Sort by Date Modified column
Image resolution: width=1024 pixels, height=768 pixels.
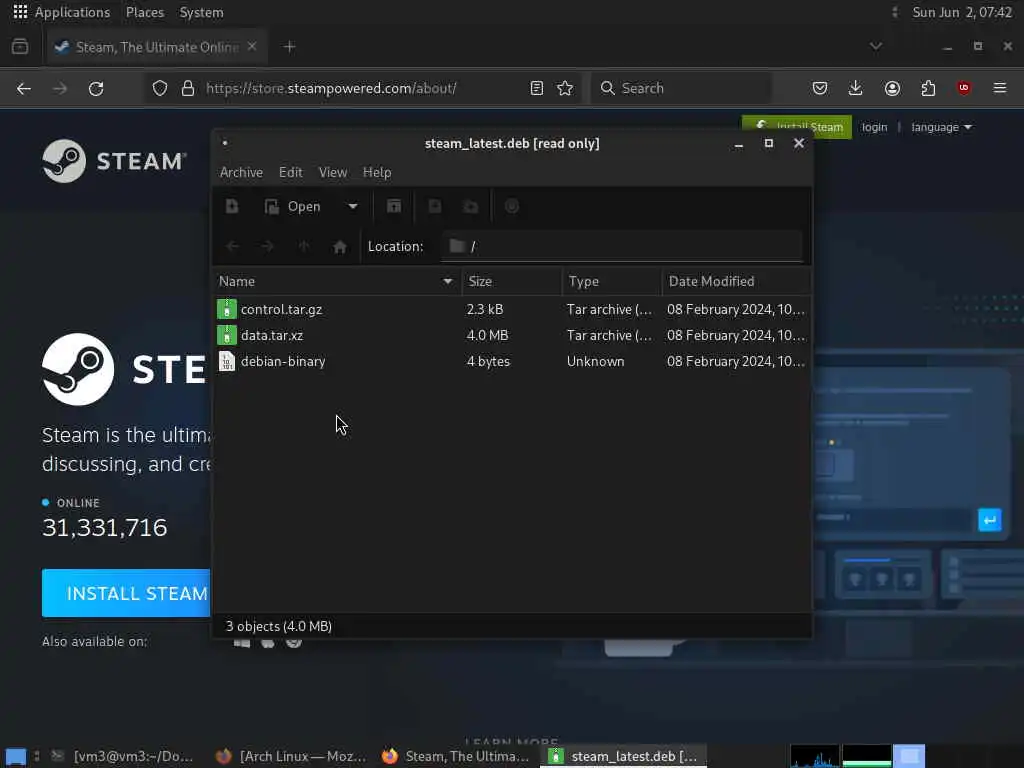736,281
